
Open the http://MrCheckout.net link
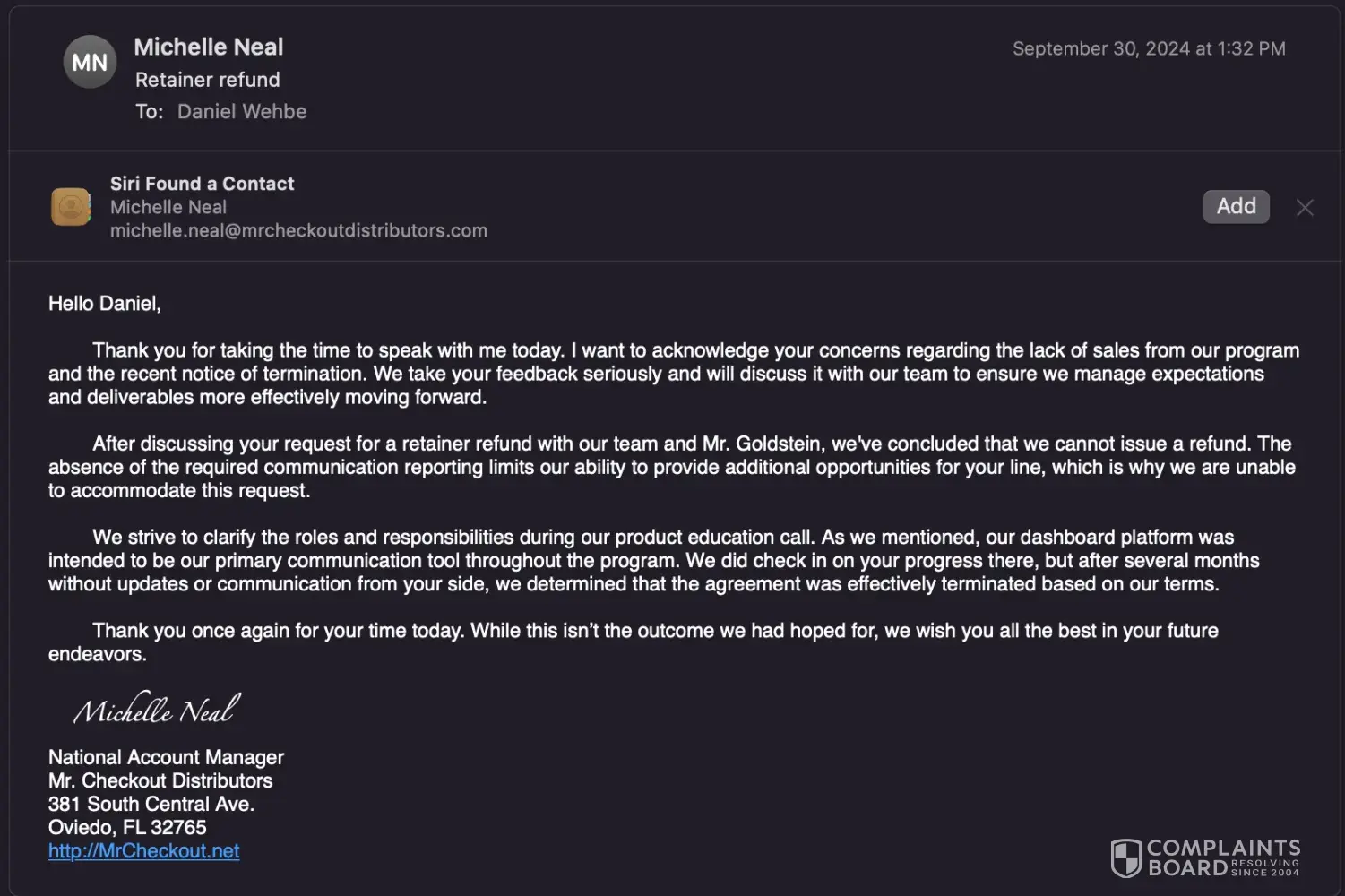coord(143,851)
